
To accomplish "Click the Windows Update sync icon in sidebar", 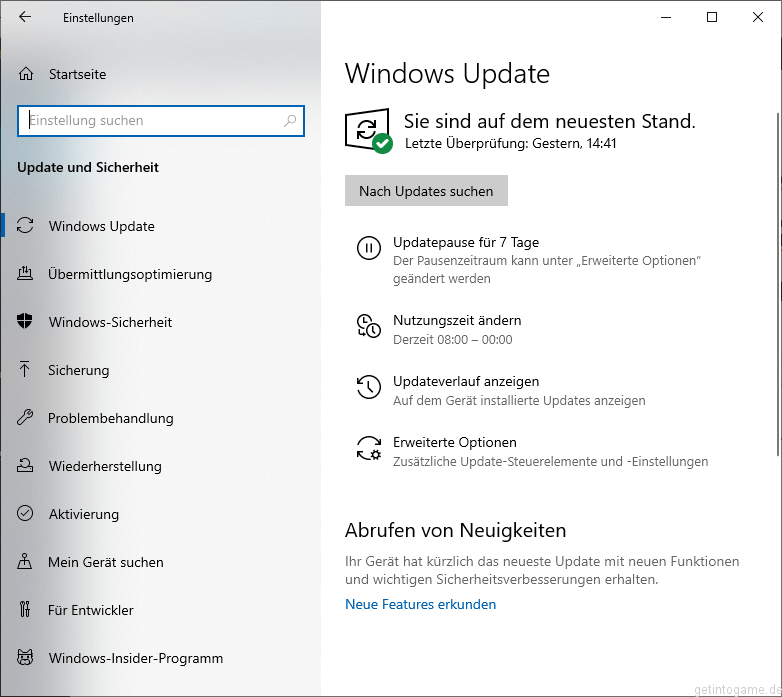I will click(25, 225).
